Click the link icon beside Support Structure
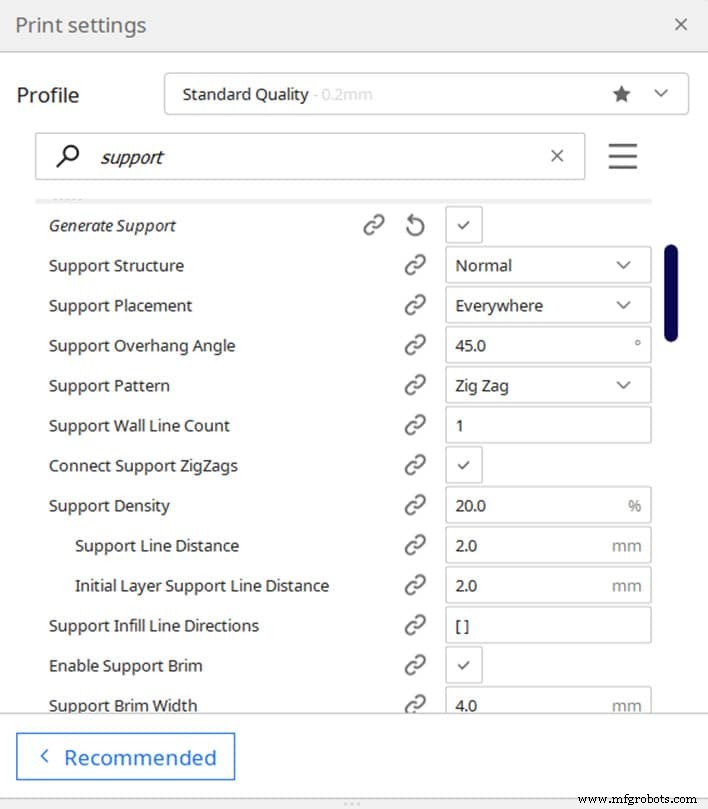Screen dimensions: 708x809 416,265
